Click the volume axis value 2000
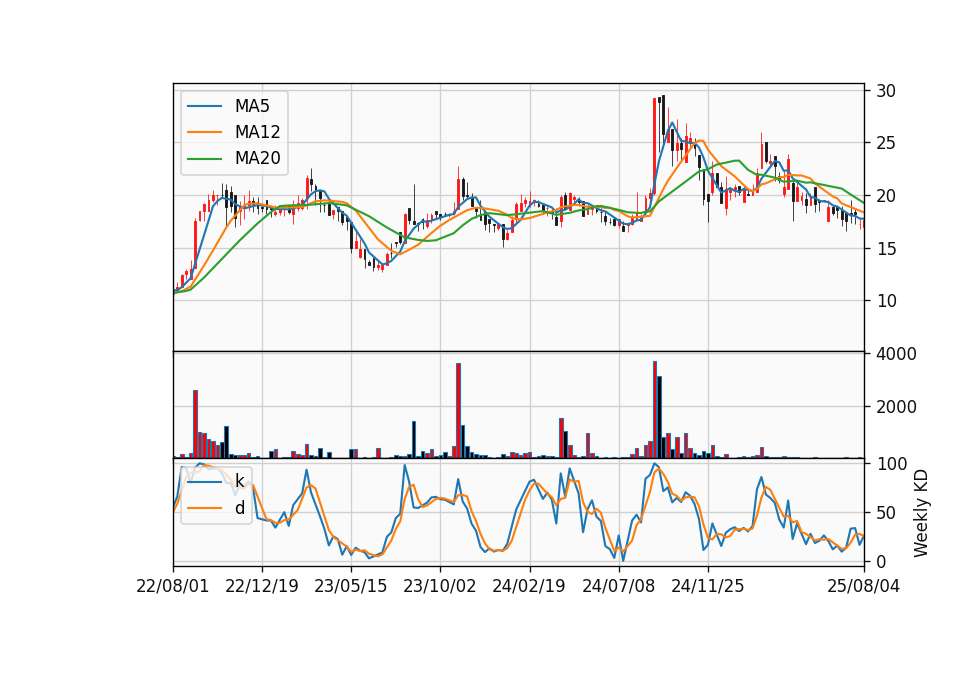This screenshot has height=690, width=960. 896,407
